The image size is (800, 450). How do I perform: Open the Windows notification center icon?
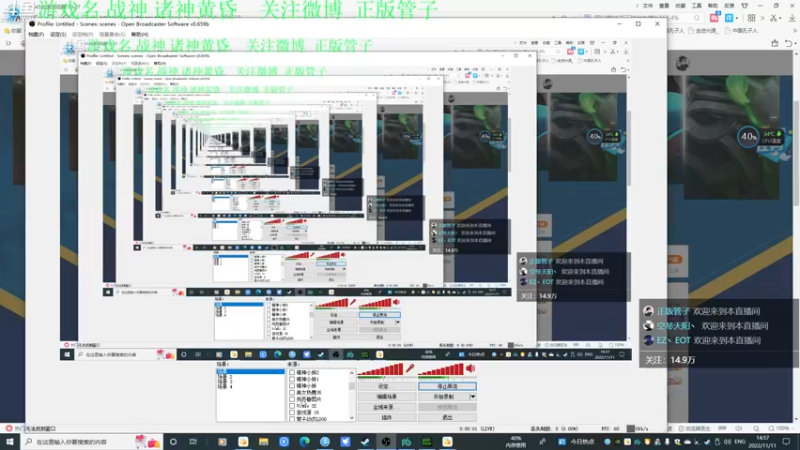[786, 442]
